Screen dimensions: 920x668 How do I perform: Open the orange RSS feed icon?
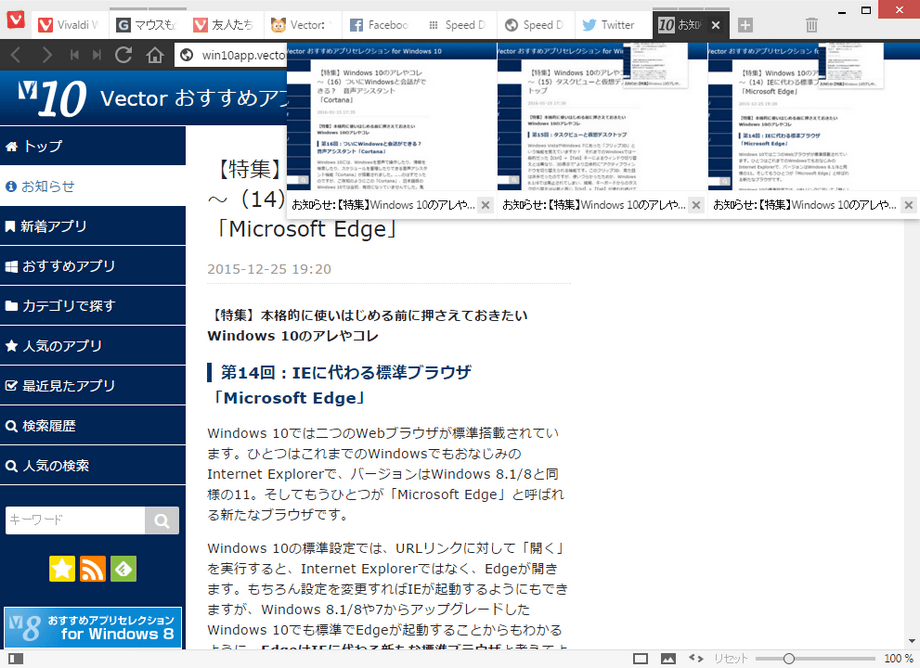click(x=93, y=568)
